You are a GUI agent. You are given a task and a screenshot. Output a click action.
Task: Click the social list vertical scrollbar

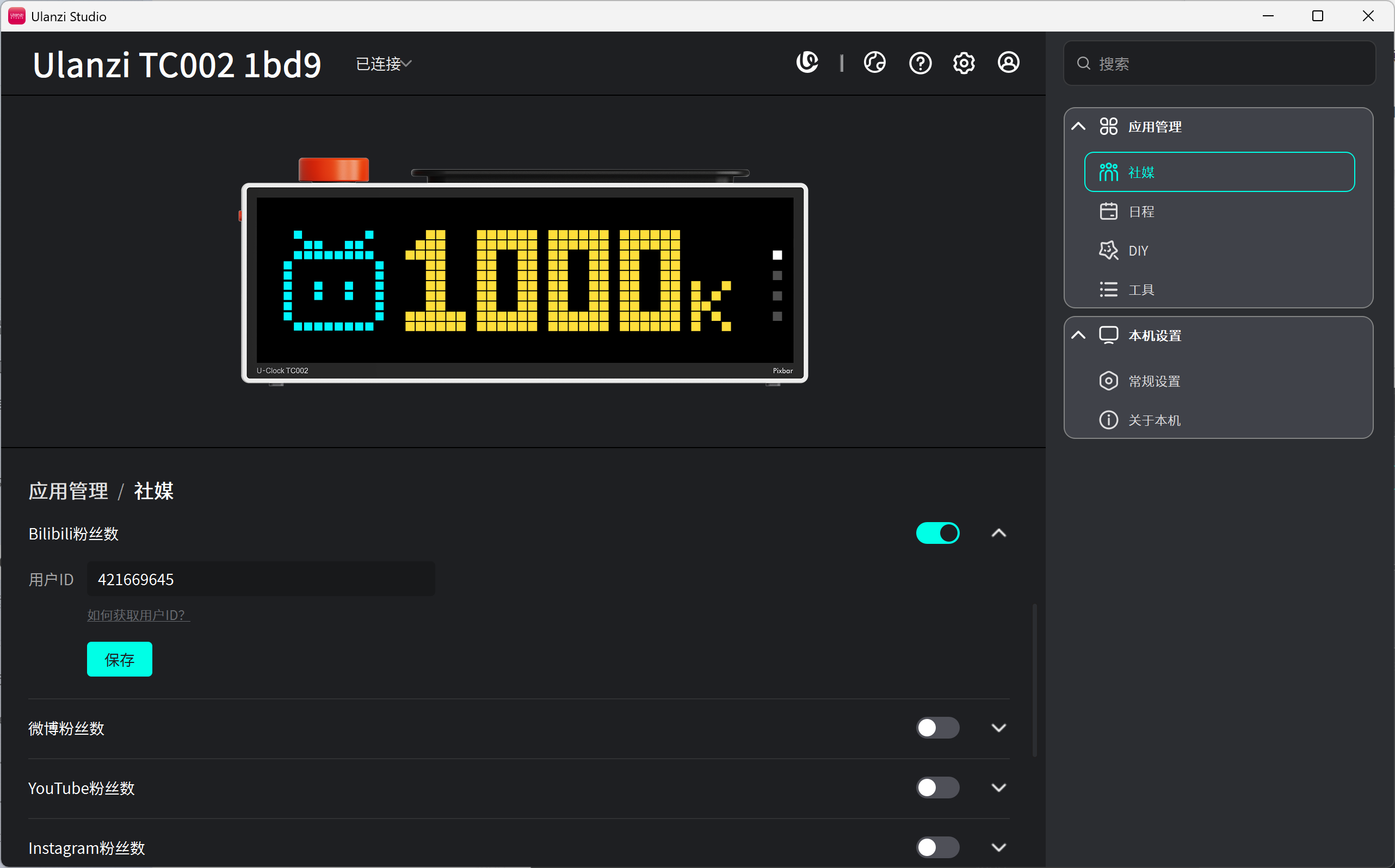pyautogui.click(x=1034, y=679)
